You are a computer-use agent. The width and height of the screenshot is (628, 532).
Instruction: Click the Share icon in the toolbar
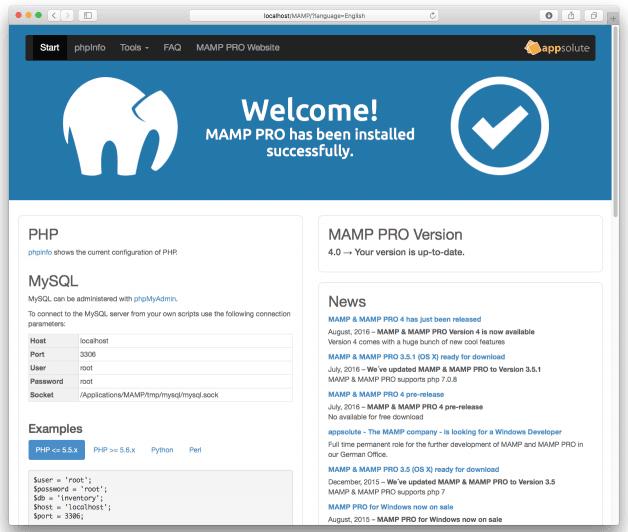571,16
